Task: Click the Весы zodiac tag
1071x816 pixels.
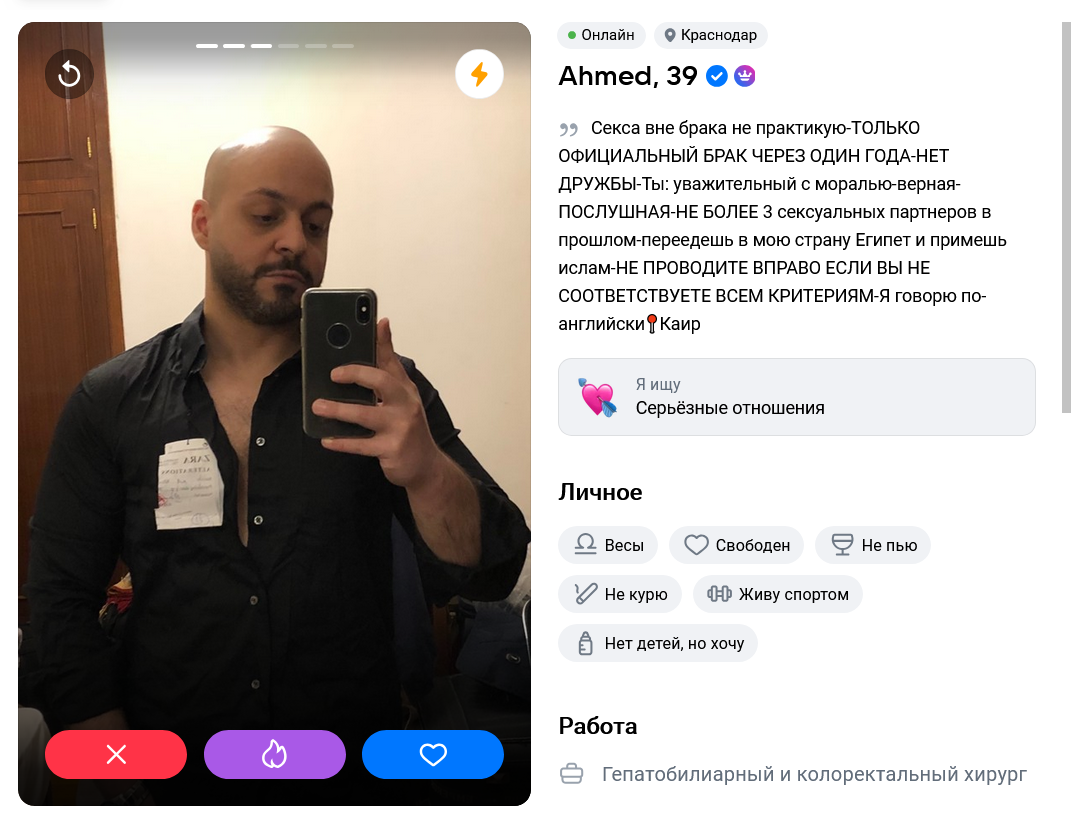Action: point(608,545)
